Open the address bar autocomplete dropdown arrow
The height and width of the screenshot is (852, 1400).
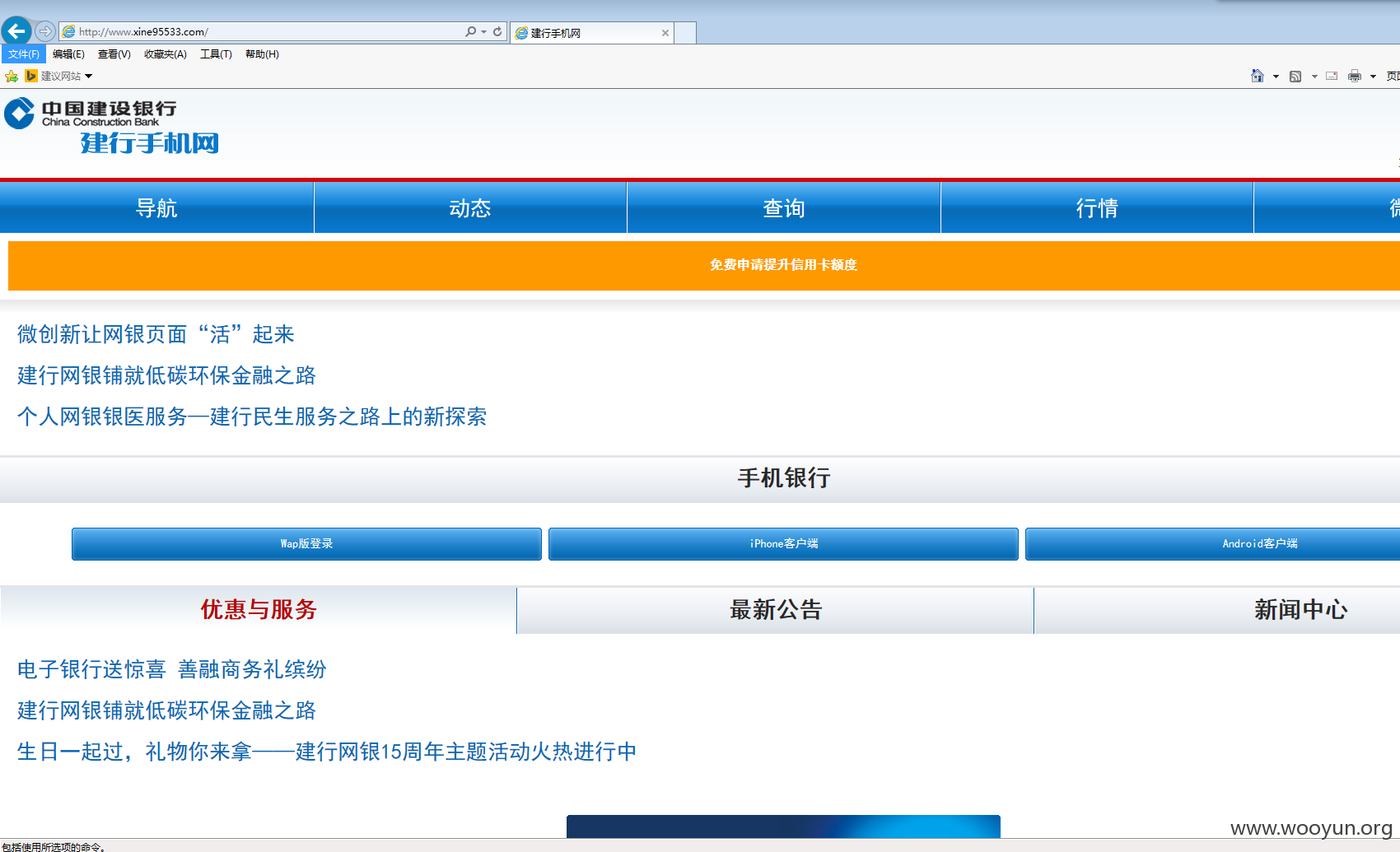click(x=483, y=31)
